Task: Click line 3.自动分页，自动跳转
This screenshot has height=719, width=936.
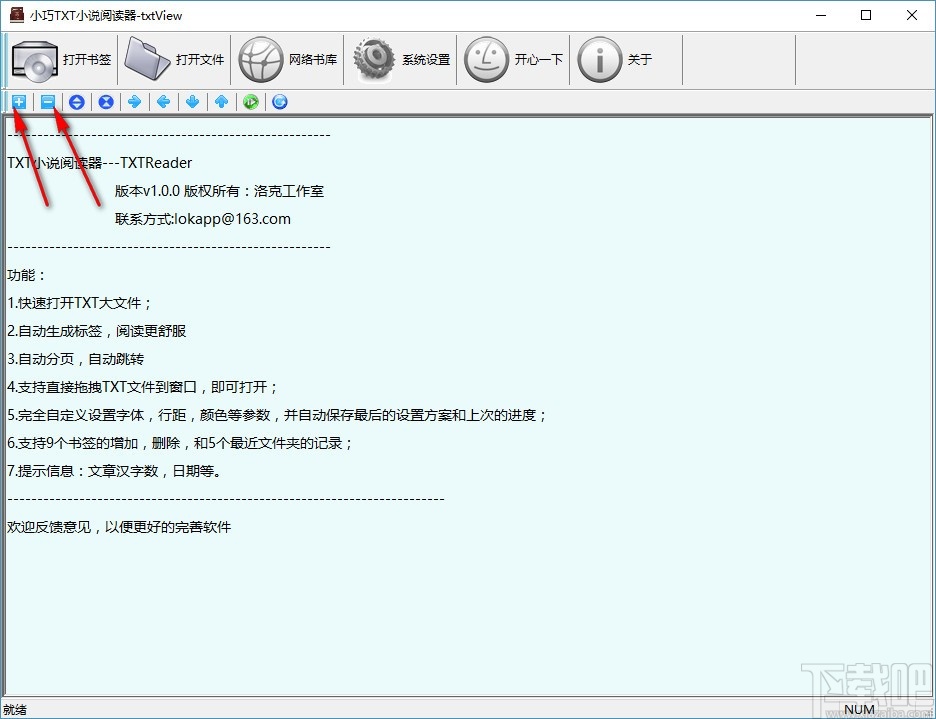Action: point(76,360)
